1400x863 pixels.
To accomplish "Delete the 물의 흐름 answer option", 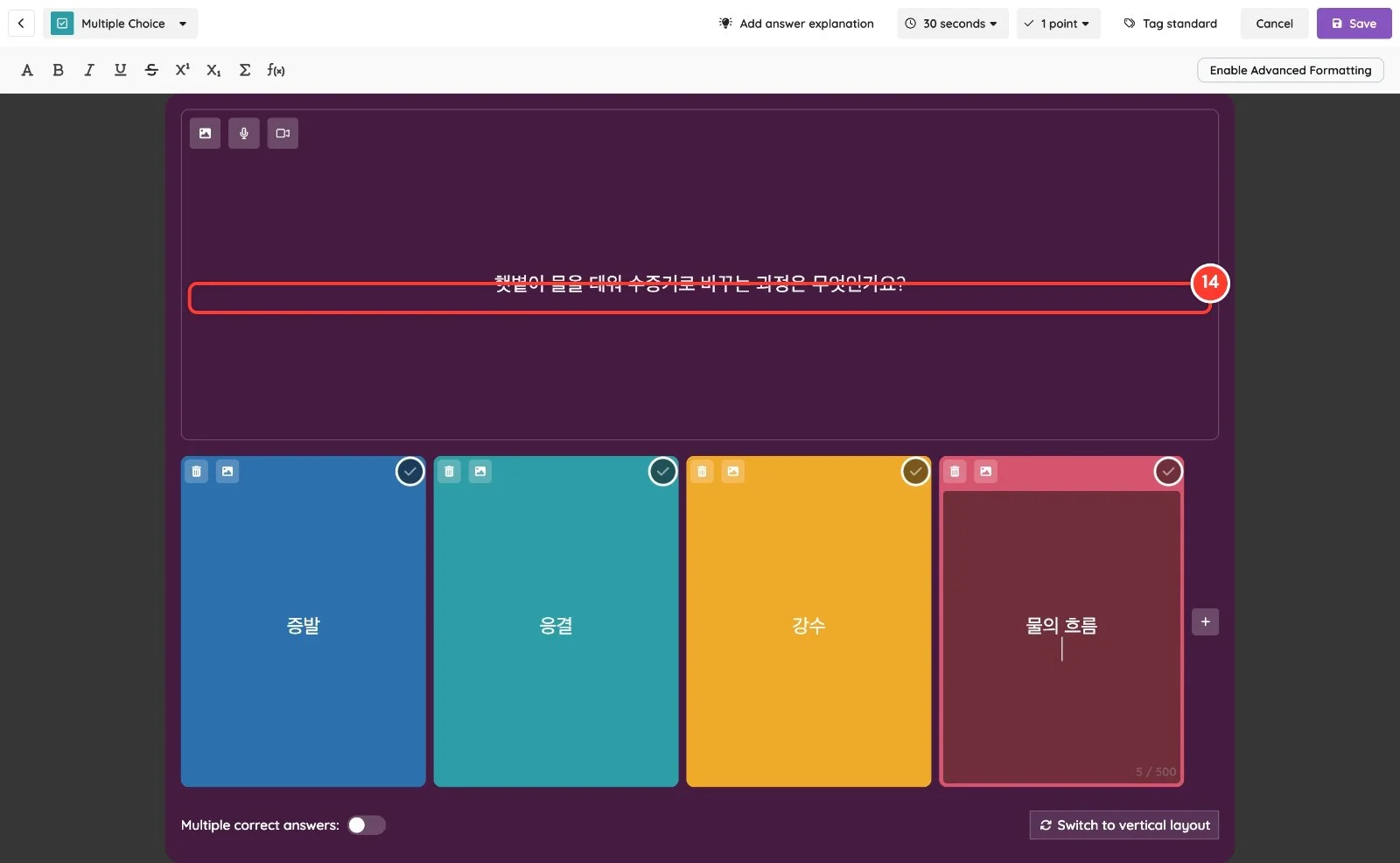I will pyautogui.click(x=955, y=472).
